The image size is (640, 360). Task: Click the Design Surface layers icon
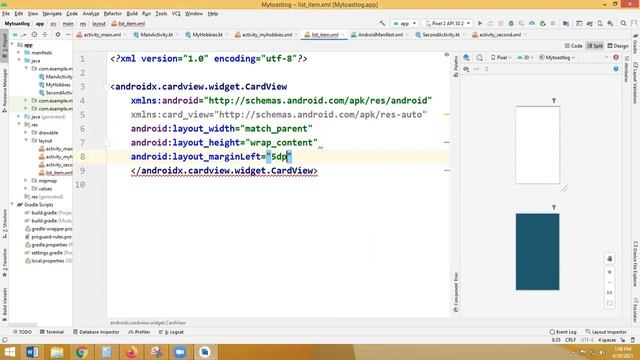coord(466,58)
